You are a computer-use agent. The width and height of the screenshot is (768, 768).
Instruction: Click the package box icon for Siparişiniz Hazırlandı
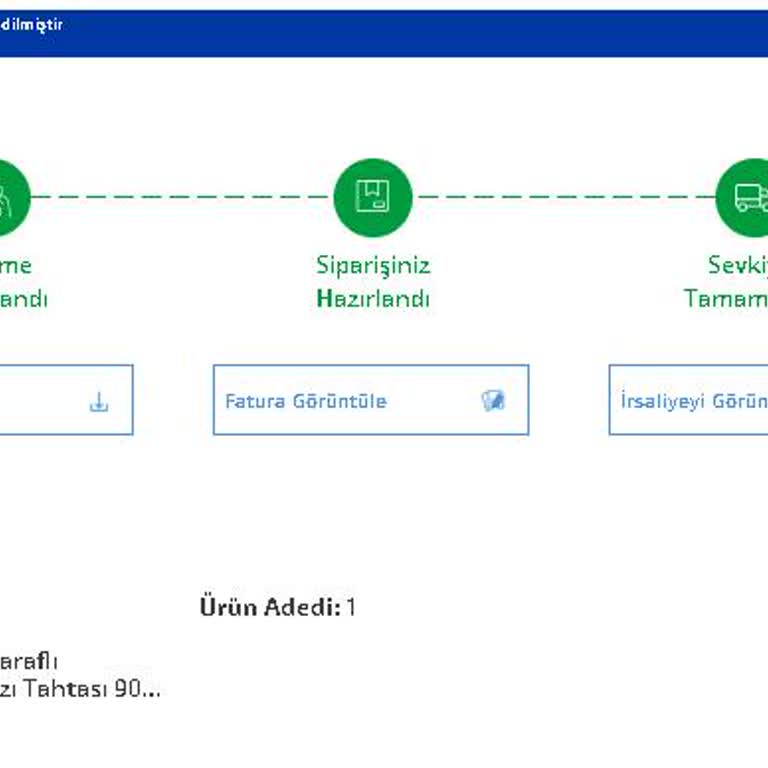click(373, 197)
